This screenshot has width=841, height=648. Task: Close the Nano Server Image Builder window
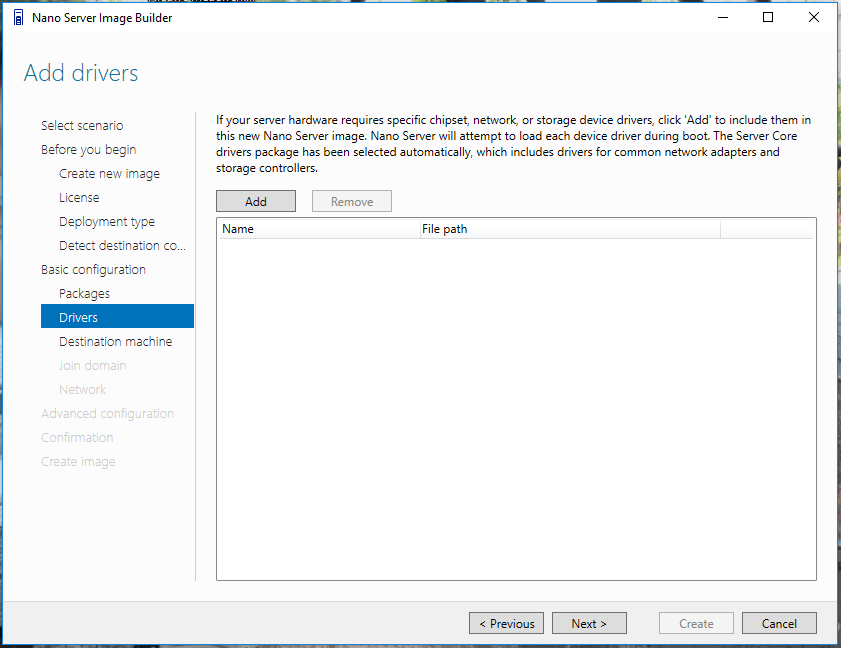pos(814,18)
